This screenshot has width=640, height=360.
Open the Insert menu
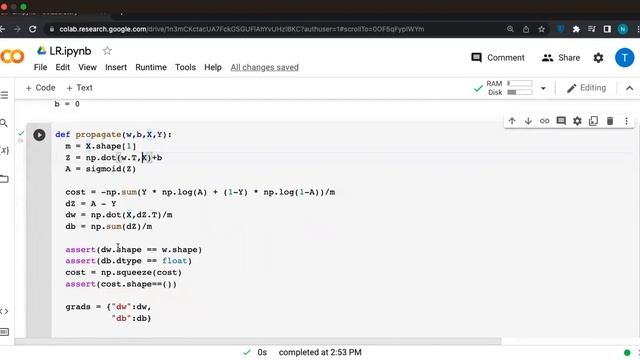(x=116, y=67)
